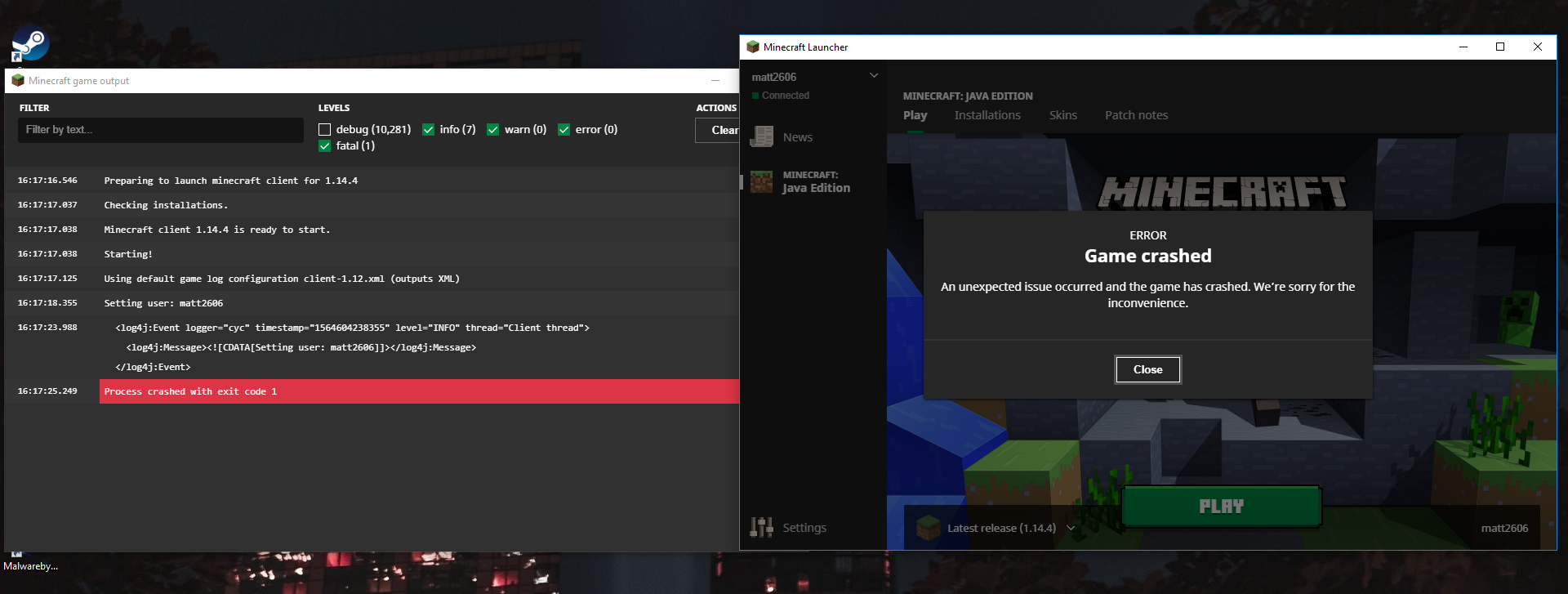Click the Connected status text
Image resolution: width=1568 pixels, height=594 pixels.
786,96
